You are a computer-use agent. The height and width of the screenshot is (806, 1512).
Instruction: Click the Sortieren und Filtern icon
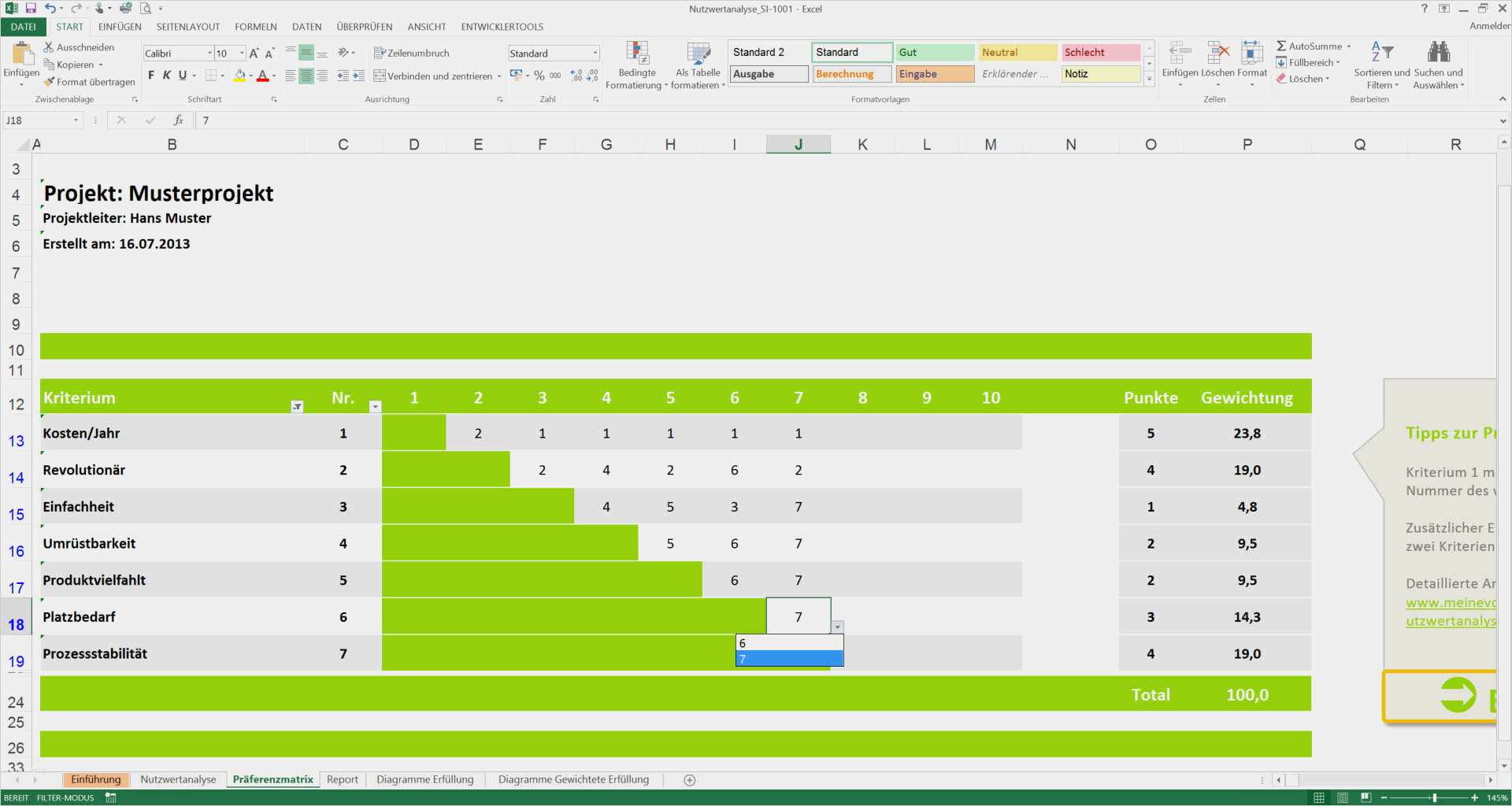[x=1381, y=53]
